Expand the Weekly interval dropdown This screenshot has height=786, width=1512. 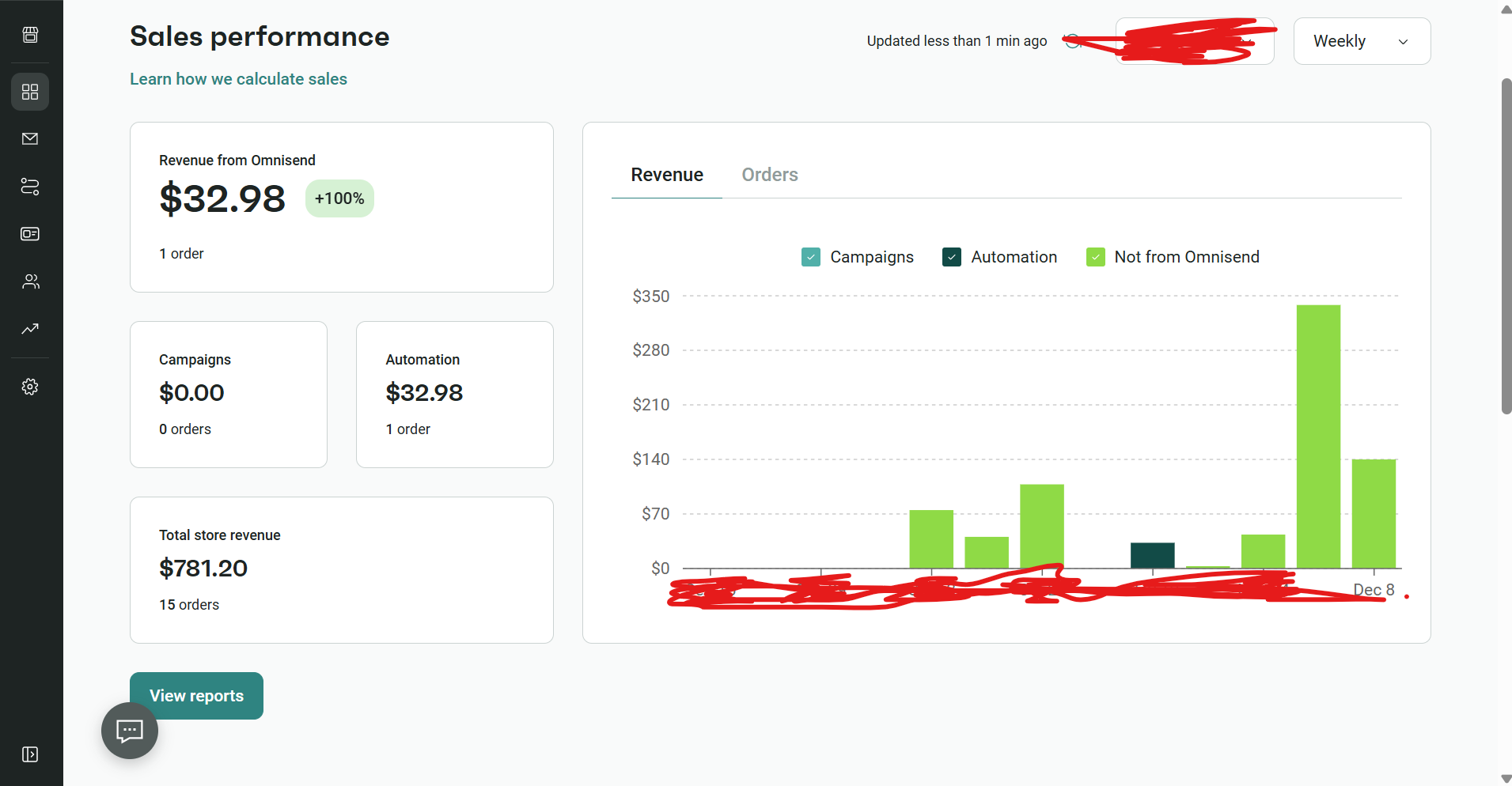[1361, 41]
